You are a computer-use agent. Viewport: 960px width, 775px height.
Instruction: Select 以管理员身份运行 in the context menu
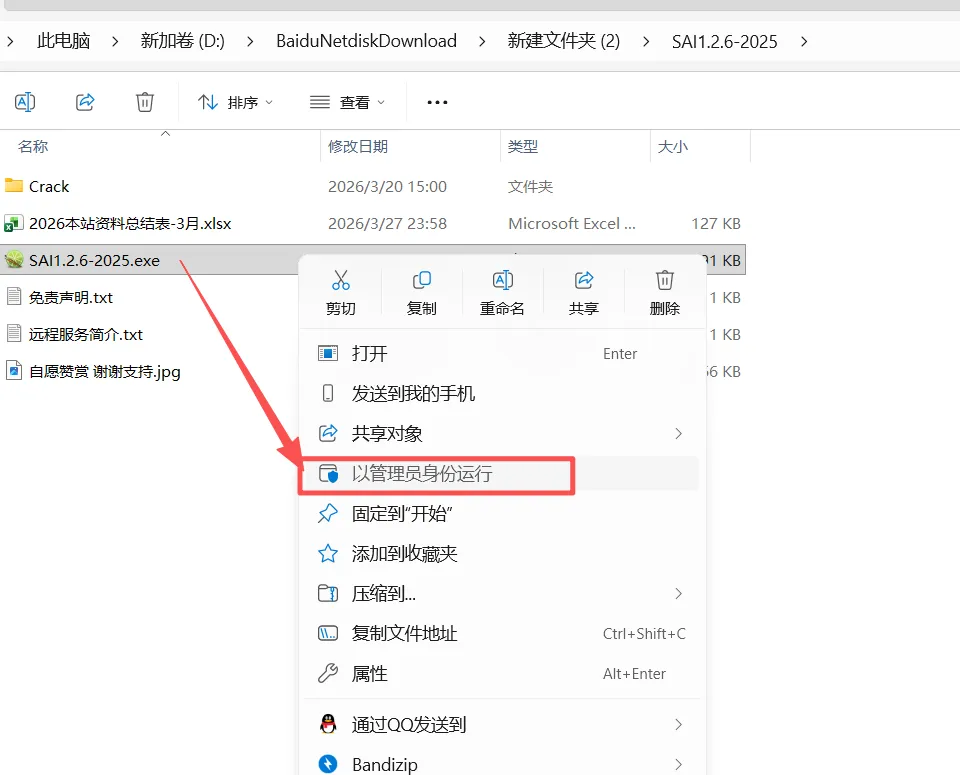[501, 474]
